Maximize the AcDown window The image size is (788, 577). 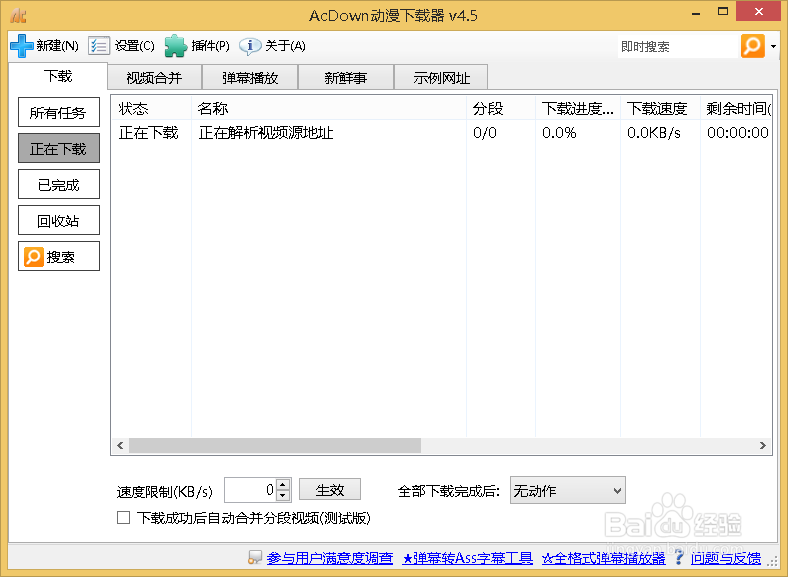[723, 12]
